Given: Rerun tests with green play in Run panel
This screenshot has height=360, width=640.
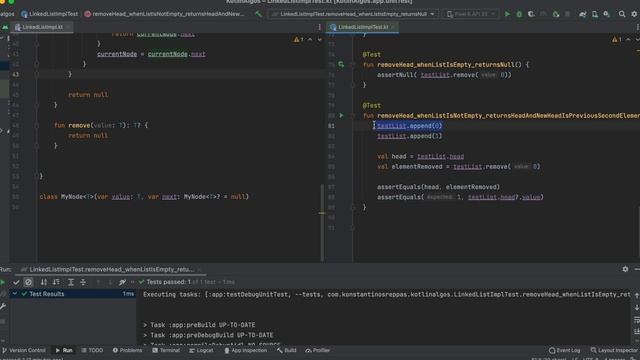Looking at the screenshot, I should point(3,282).
